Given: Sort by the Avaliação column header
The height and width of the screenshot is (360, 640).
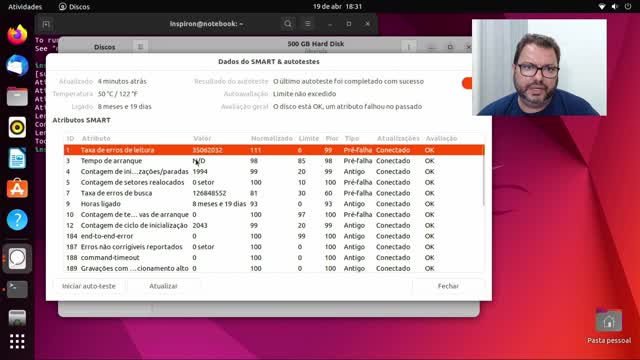Looking at the screenshot, I should (441, 138).
